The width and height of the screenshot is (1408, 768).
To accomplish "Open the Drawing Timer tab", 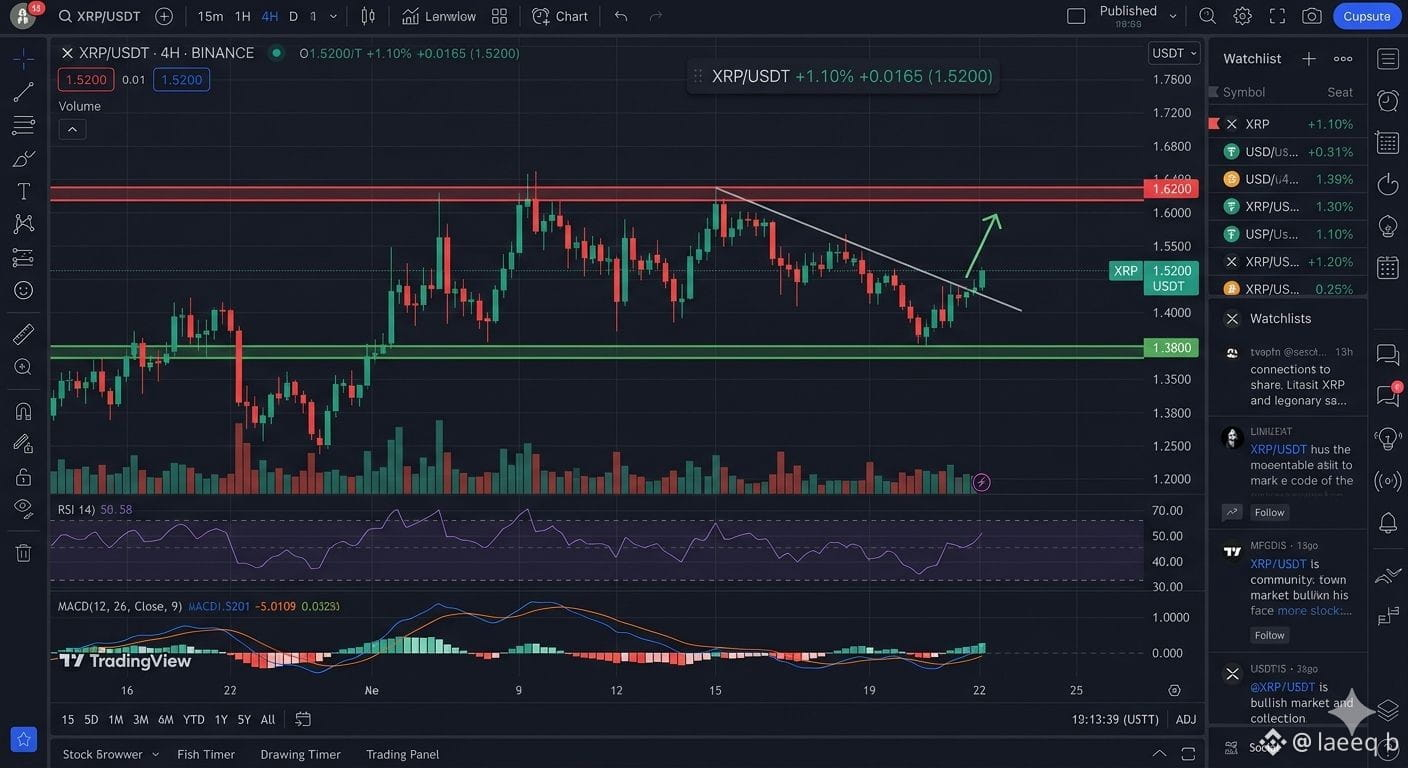I will click(300, 754).
